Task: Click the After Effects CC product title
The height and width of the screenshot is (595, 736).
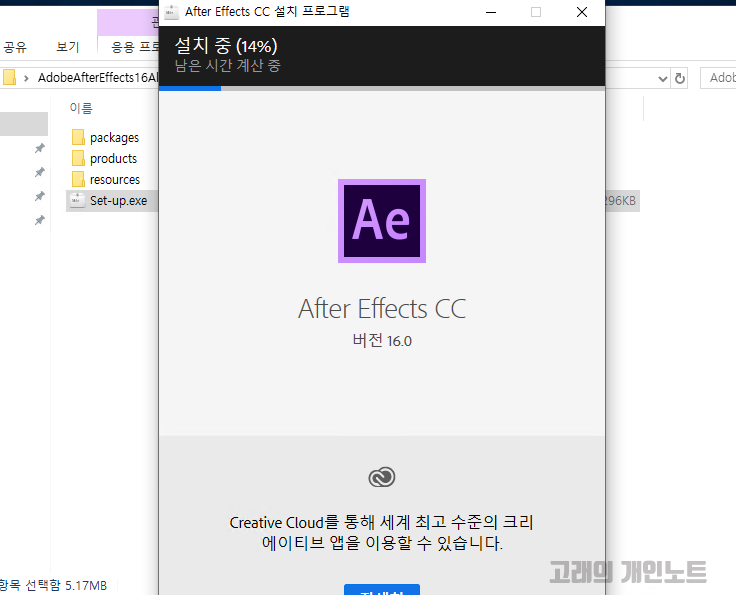Action: click(382, 309)
